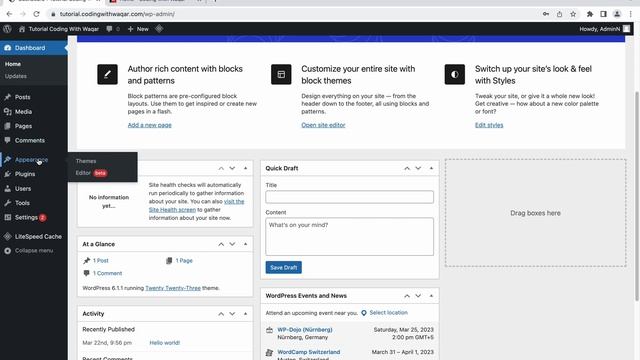Open the Chrome three-dot menu
Viewport: 640px width, 360px height.
pos(631,14)
